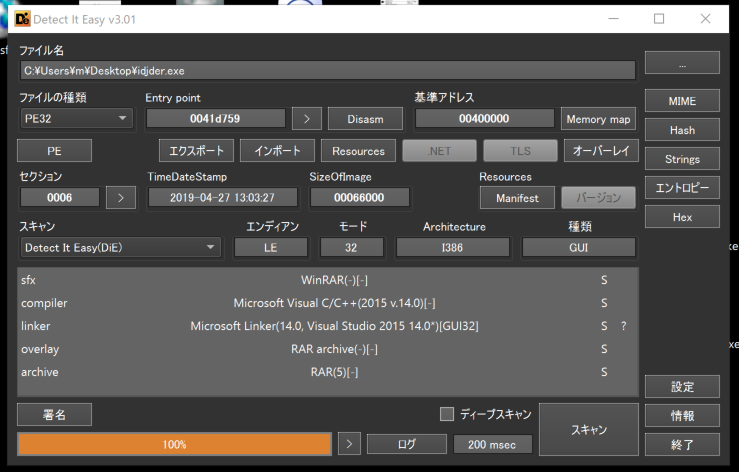Click the SizeOfImage 00066000 field
Screen dimensions: 739x472
(359, 197)
